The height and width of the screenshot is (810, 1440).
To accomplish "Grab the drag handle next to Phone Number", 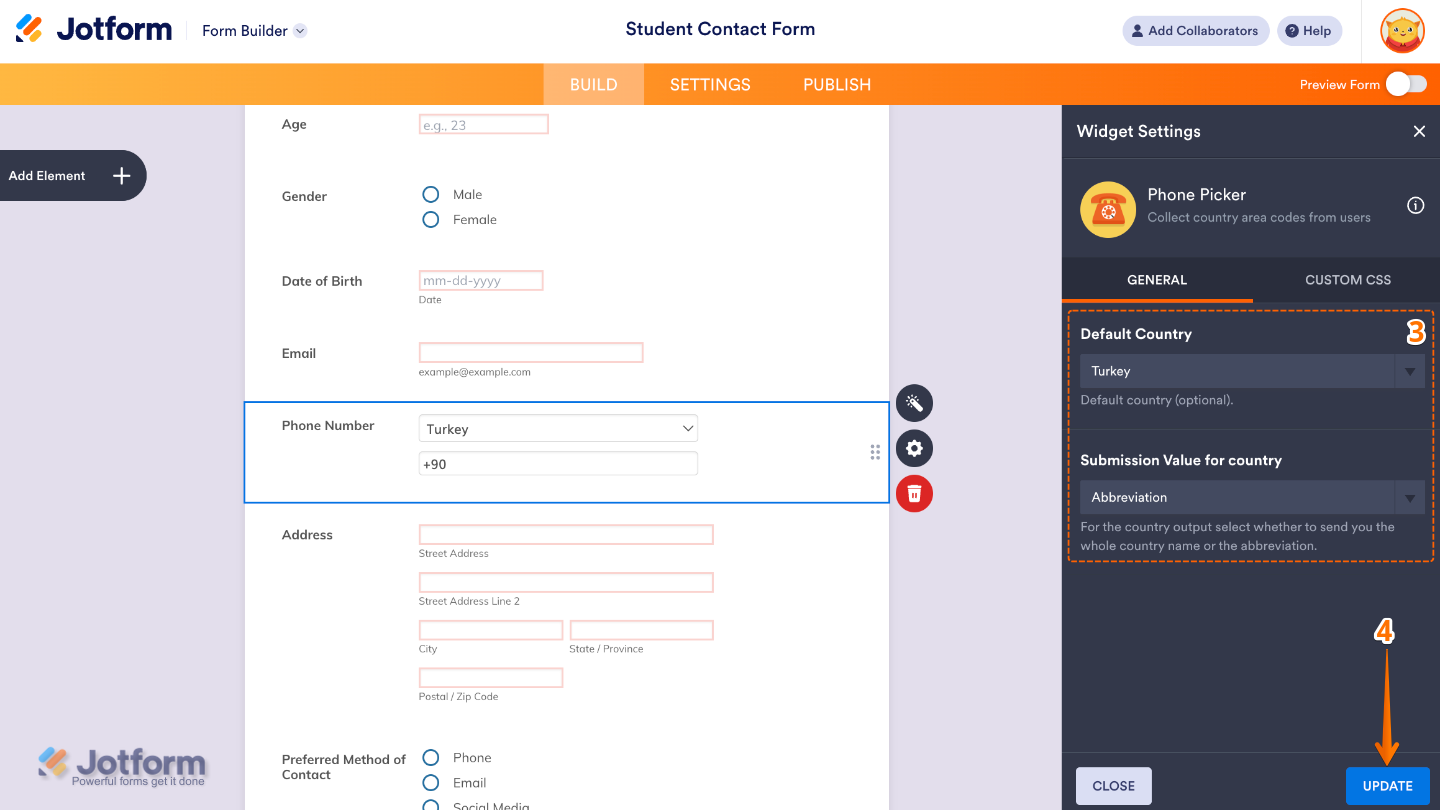I will (x=875, y=452).
